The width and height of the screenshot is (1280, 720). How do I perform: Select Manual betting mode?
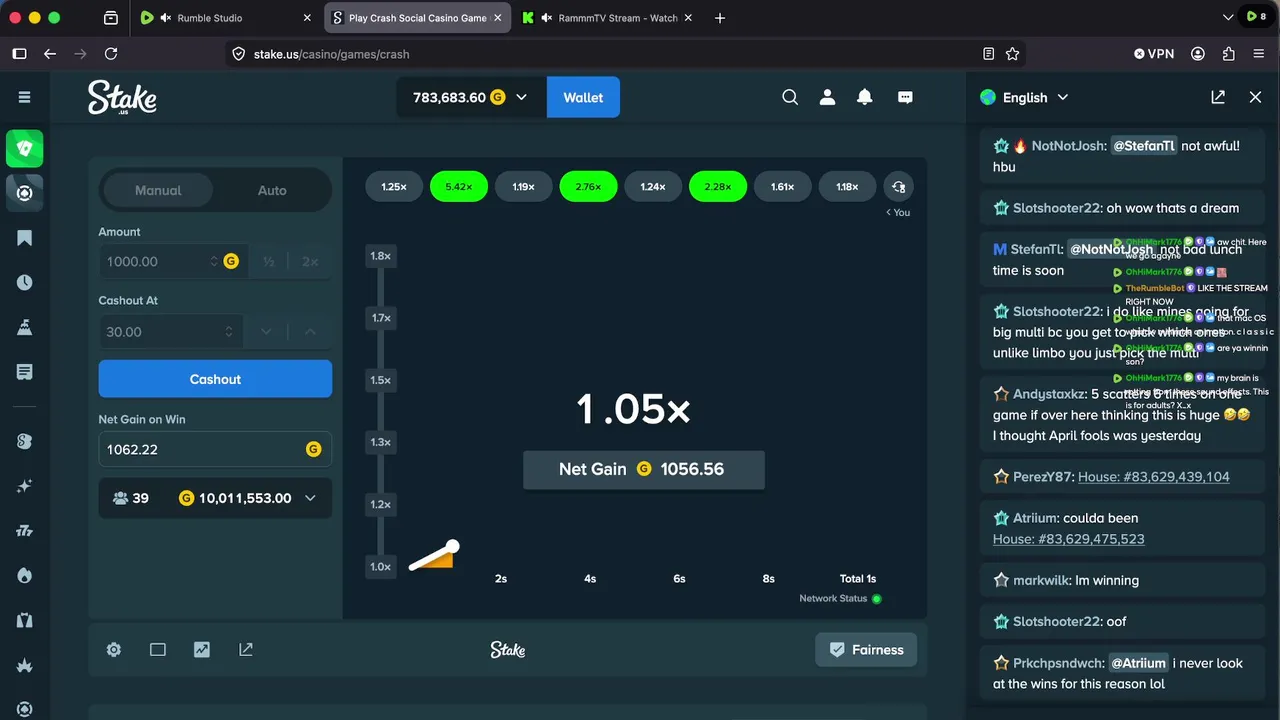[x=158, y=190]
